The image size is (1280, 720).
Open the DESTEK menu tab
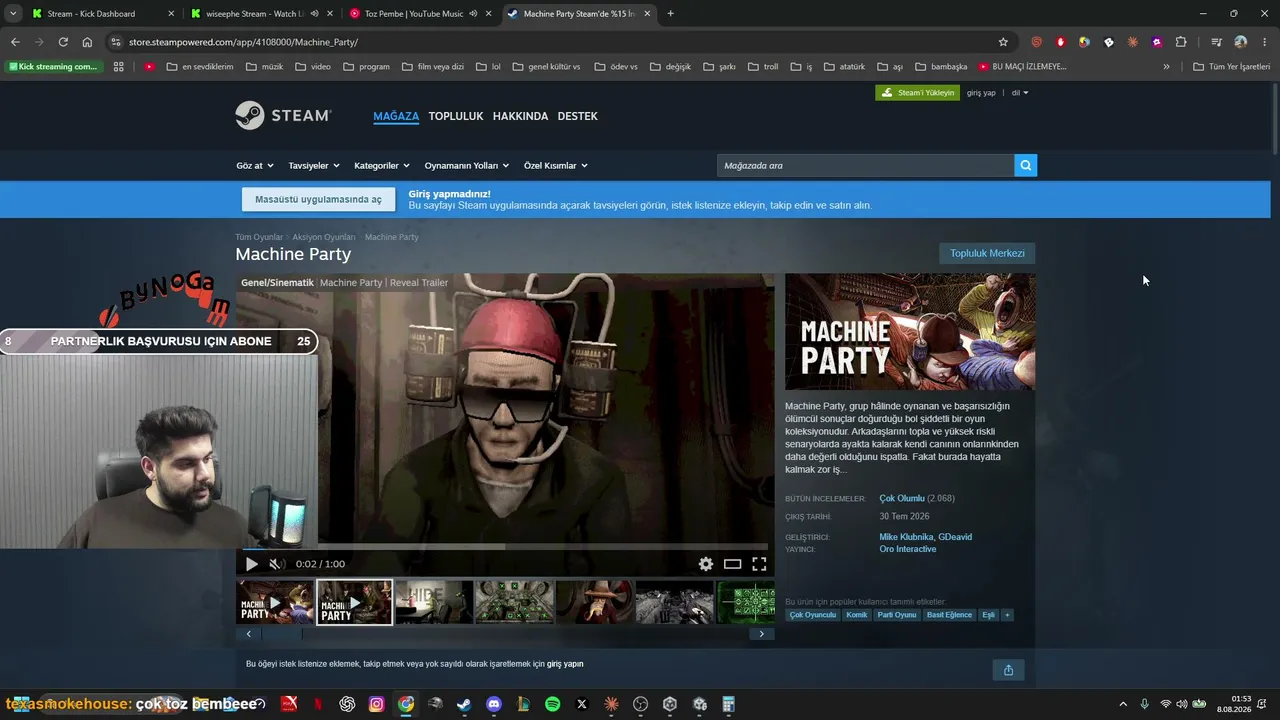[577, 116]
